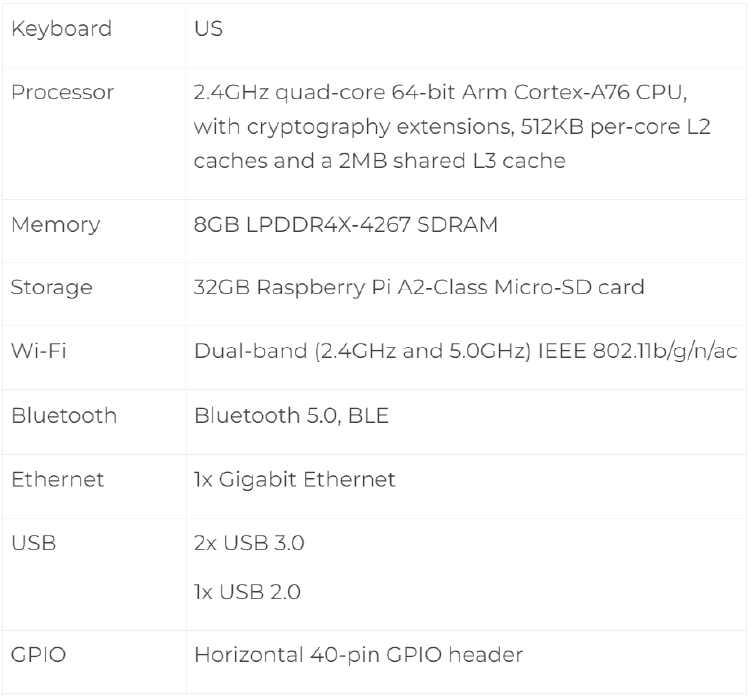Select the 1x Gigabit Ethernet value
Image resolution: width=751 pixels, height=696 pixels.
click(x=294, y=479)
